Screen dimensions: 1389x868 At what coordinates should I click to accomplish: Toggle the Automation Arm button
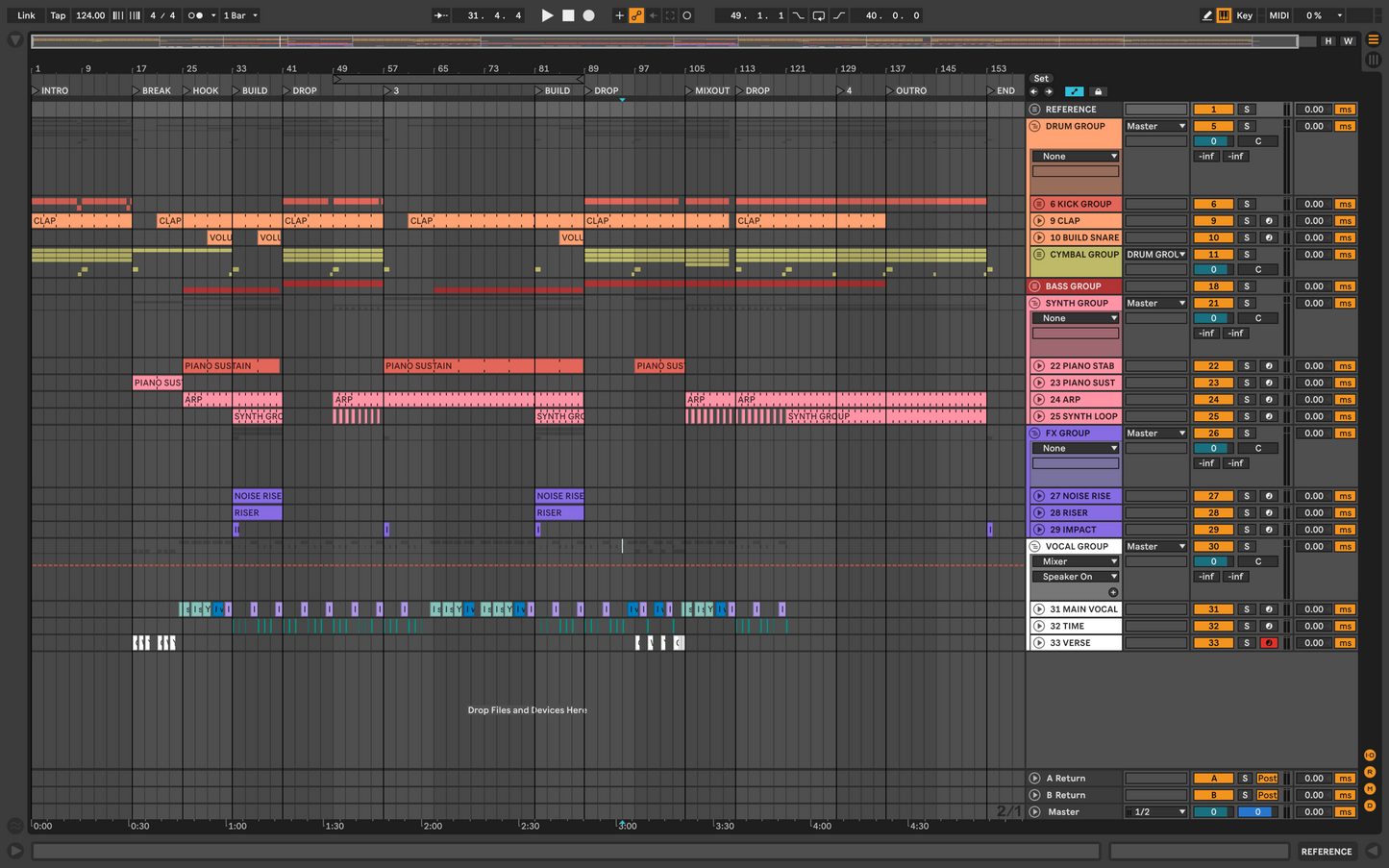pyautogui.click(x=636, y=15)
